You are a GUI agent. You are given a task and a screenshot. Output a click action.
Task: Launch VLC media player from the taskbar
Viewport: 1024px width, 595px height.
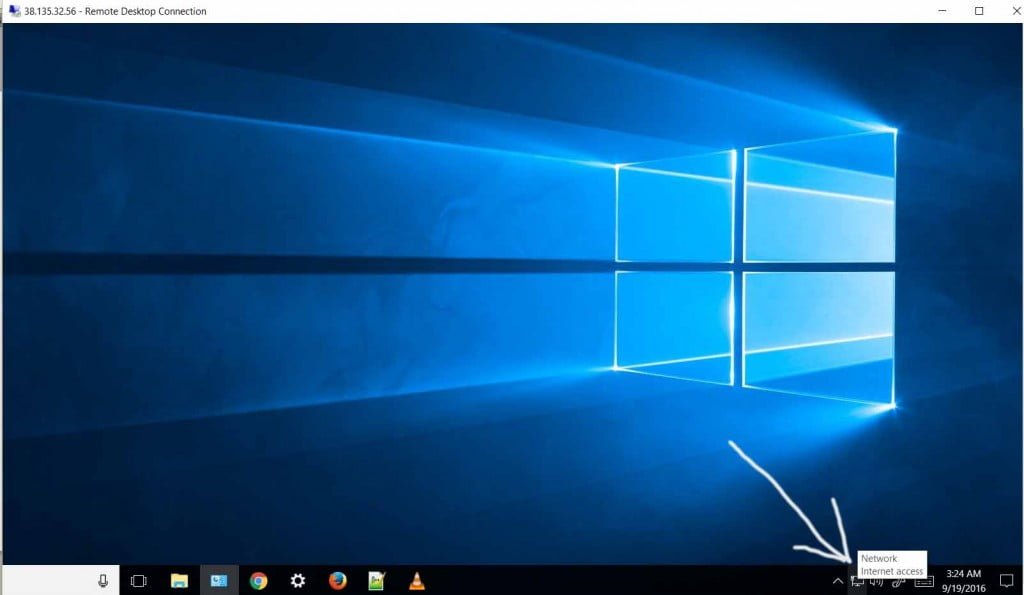(x=417, y=581)
